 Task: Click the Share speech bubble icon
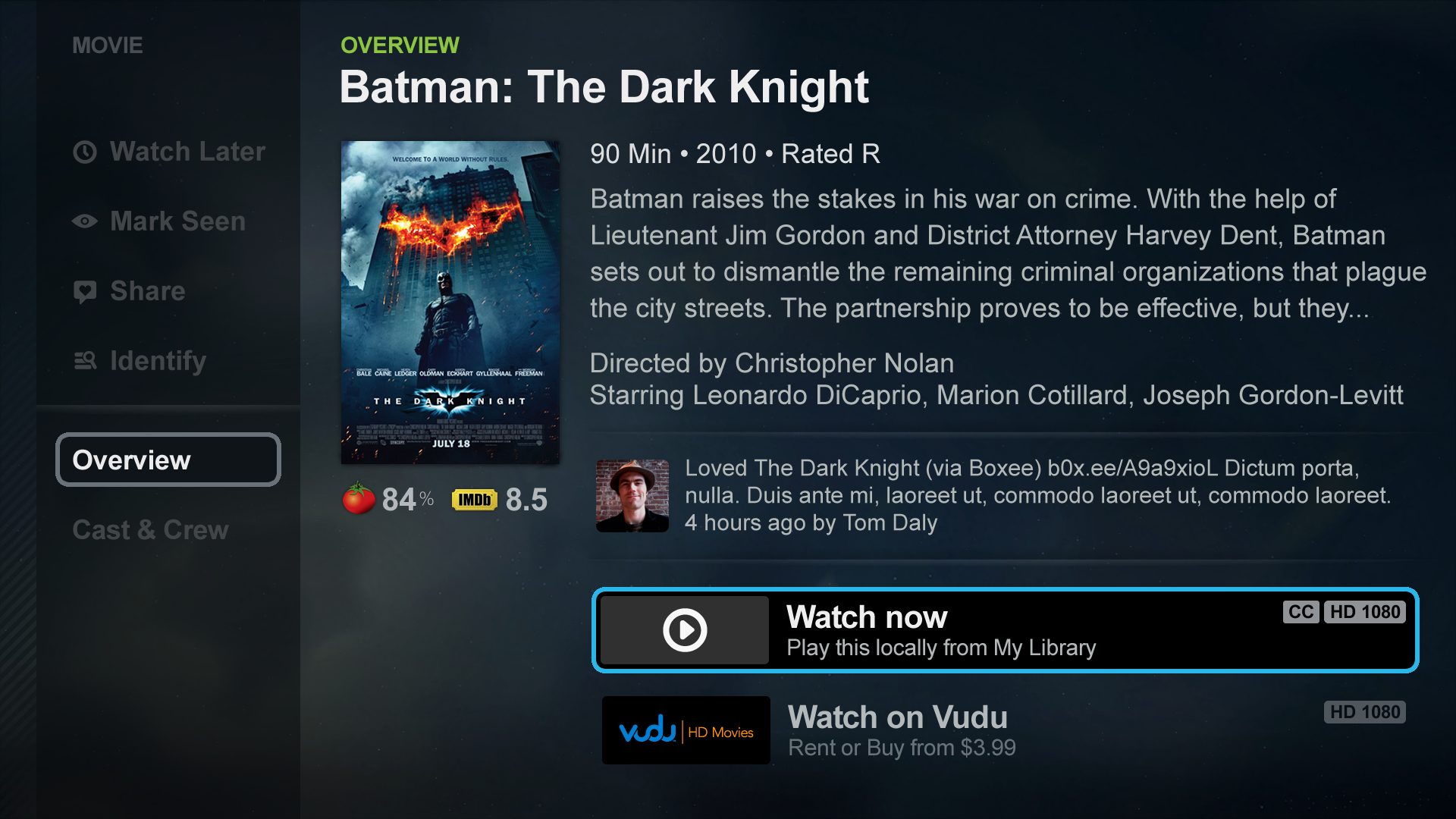85,291
